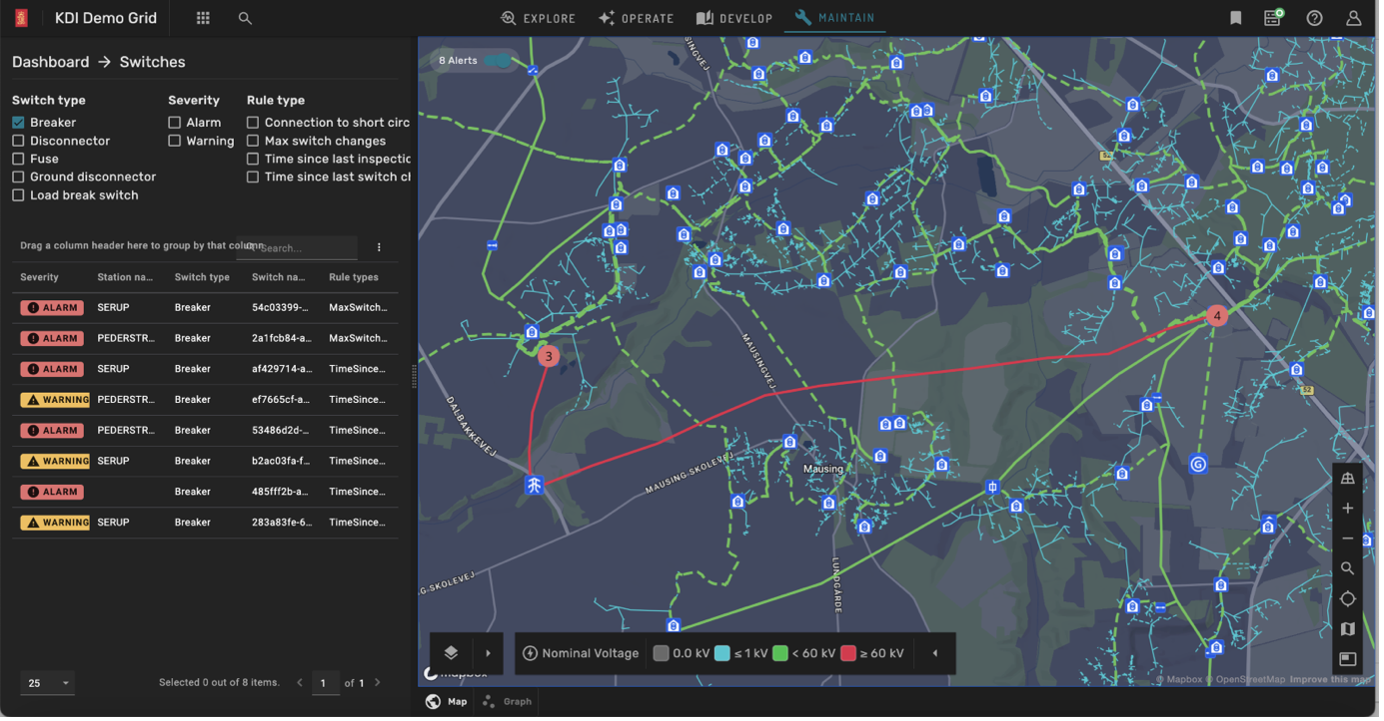Viewport: 1384px width, 721px height.
Task: Enable Ground disconnector filter
Action: (x=18, y=178)
